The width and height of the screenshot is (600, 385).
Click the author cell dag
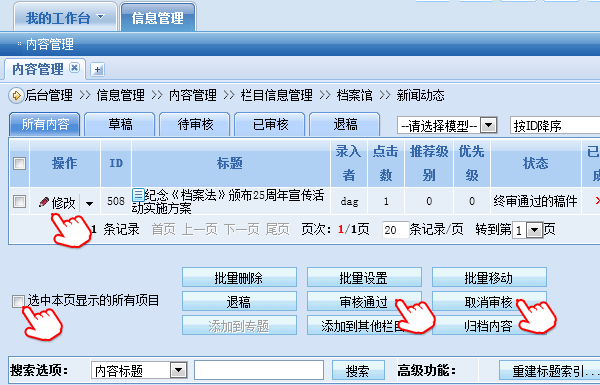tap(349, 201)
